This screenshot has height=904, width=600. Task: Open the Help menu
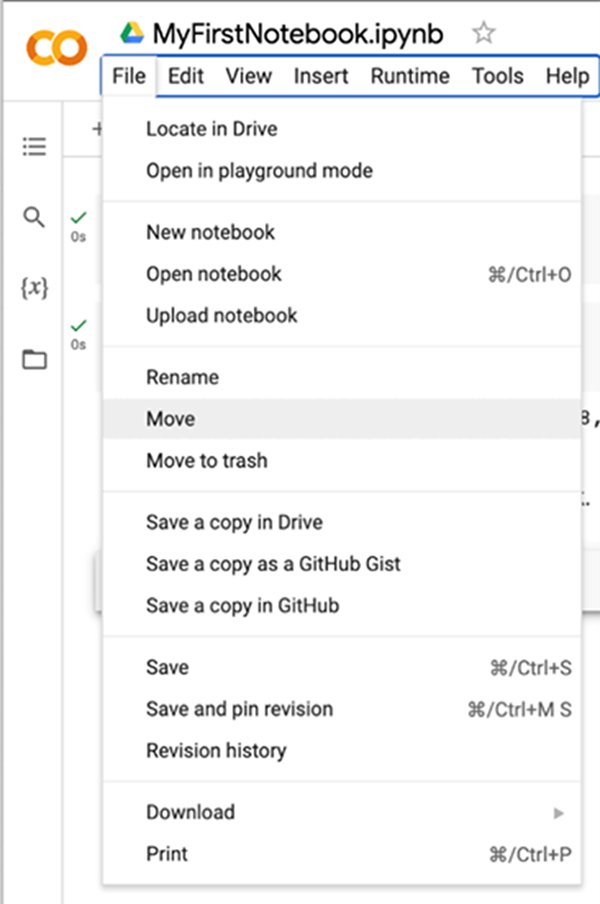(567, 76)
